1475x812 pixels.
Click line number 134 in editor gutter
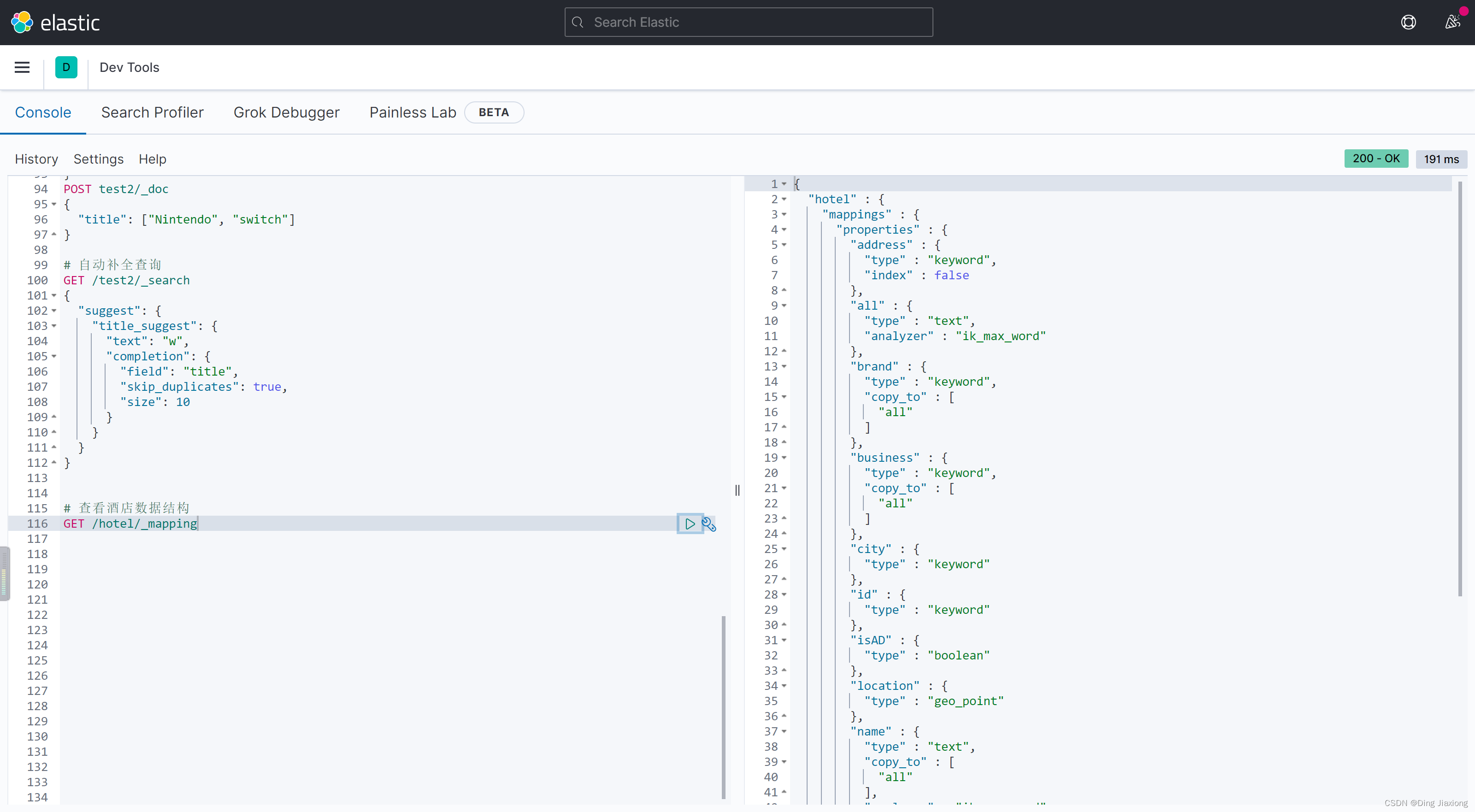pyautogui.click(x=37, y=797)
